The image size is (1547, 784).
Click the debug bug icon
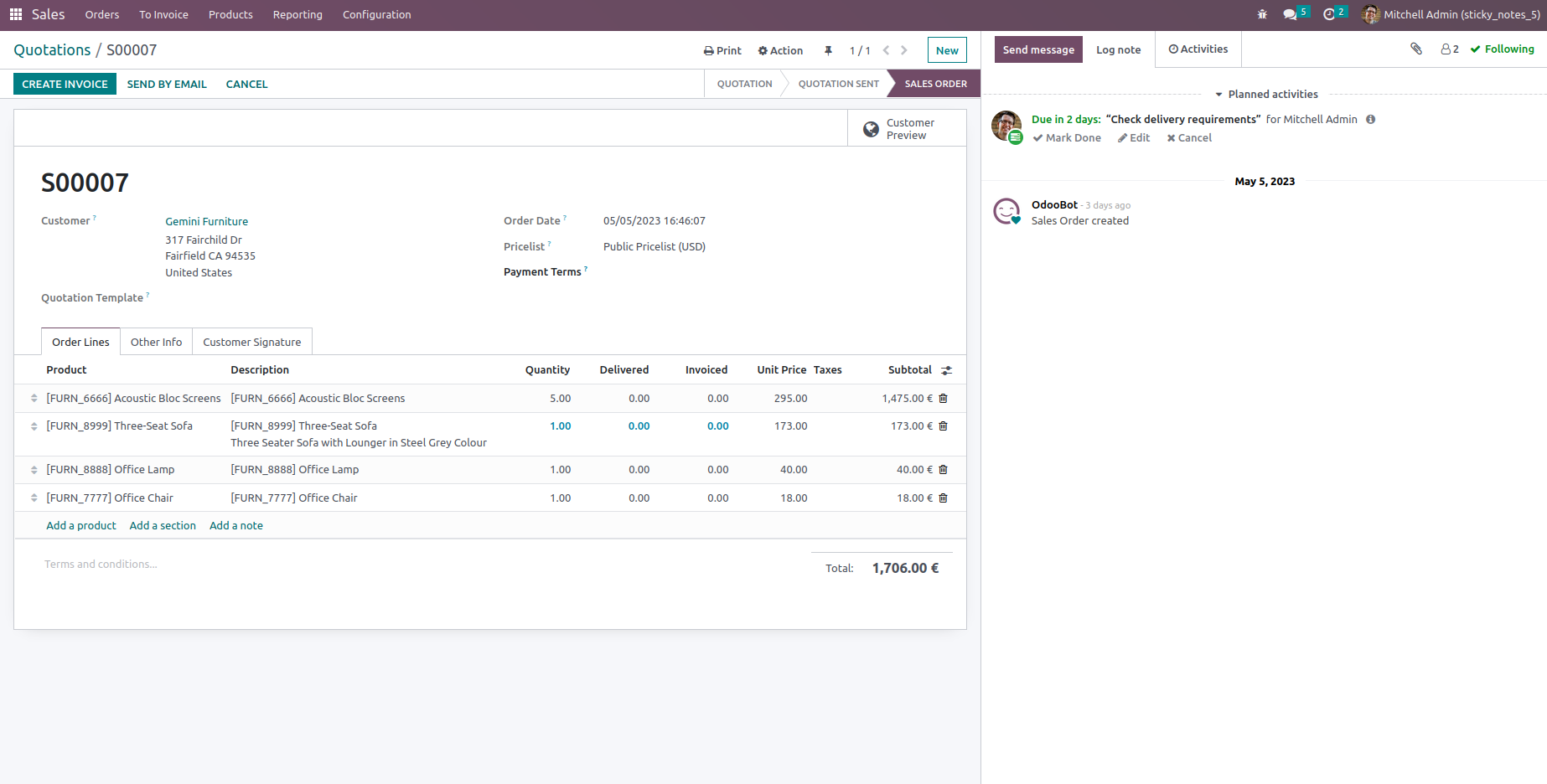pos(1262,14)
